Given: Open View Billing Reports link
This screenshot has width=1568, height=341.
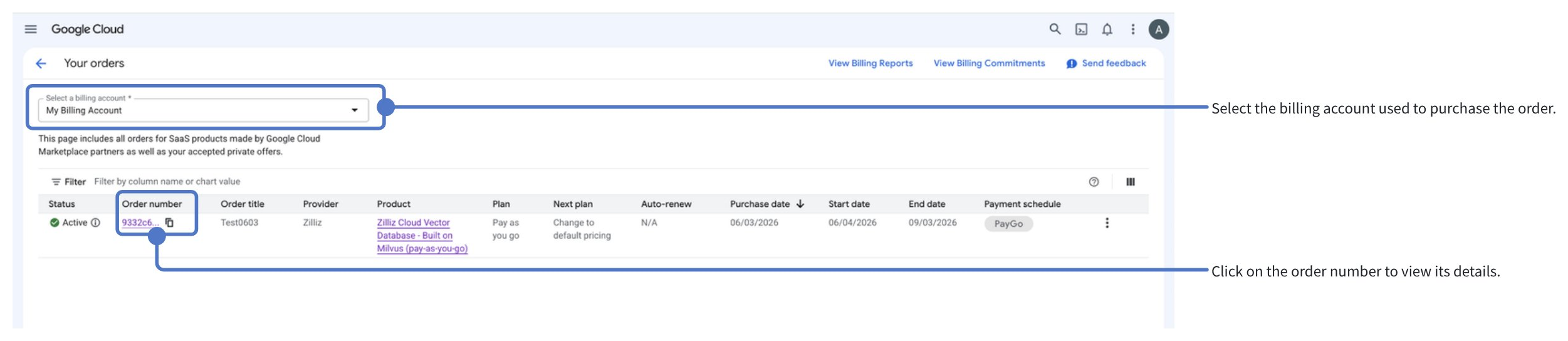Looking at the screenshot, I should (870, 63).
